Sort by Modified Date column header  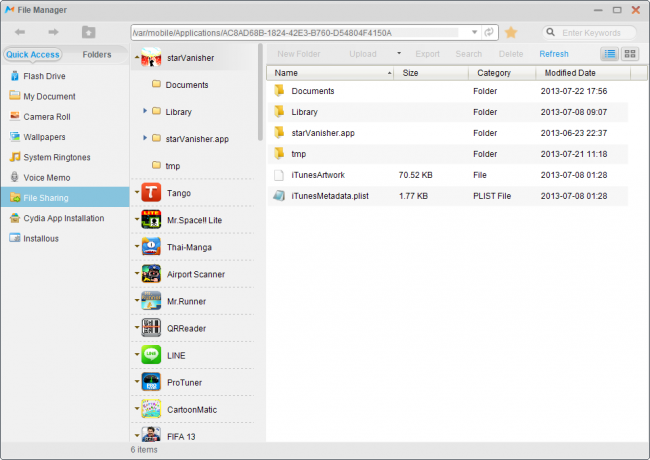click(x=583, y=73)
